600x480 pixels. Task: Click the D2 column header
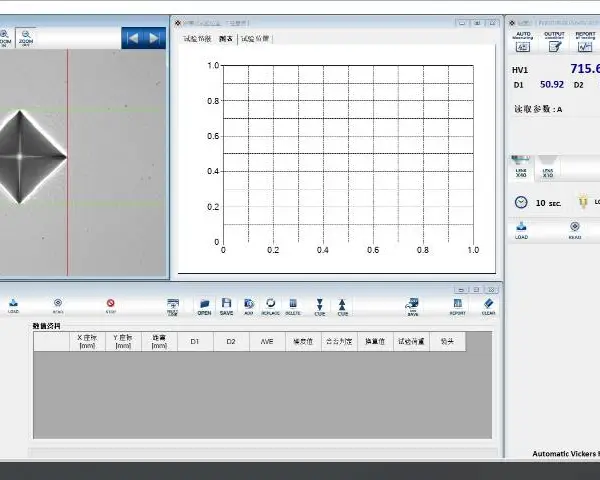(x=231, y=341)
